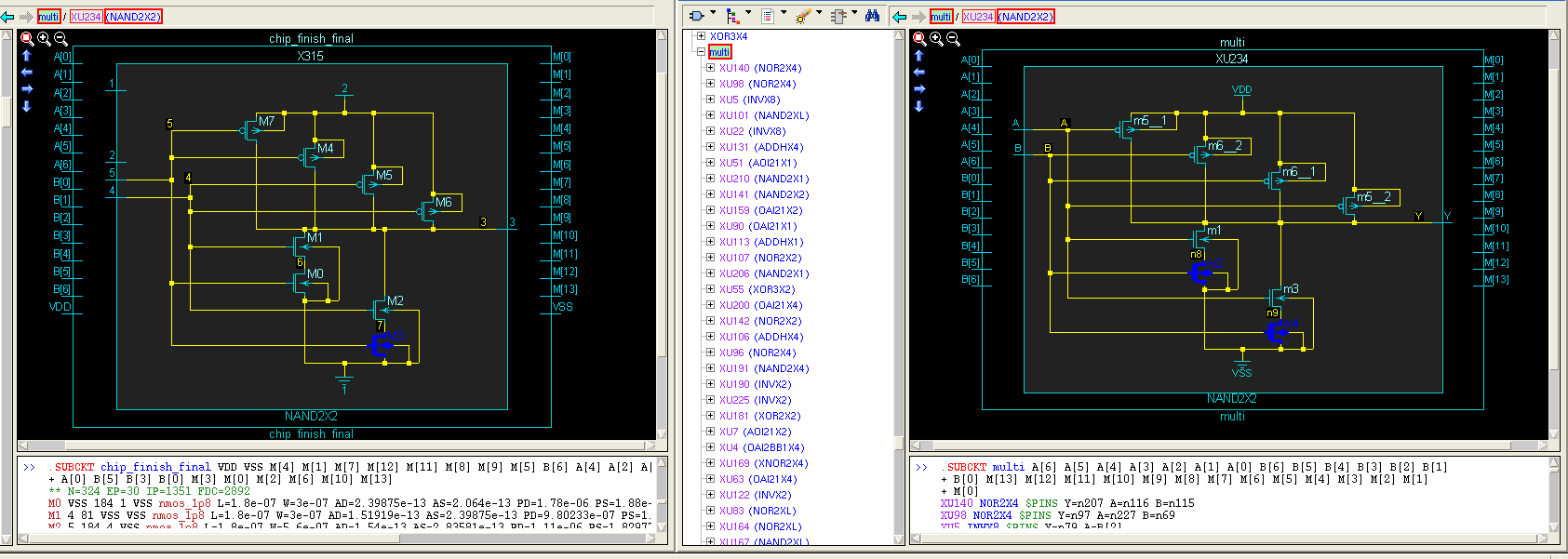Click tree panel vertical scrollbar
This screenshot has height=559, width=1568.
[899, 286]
